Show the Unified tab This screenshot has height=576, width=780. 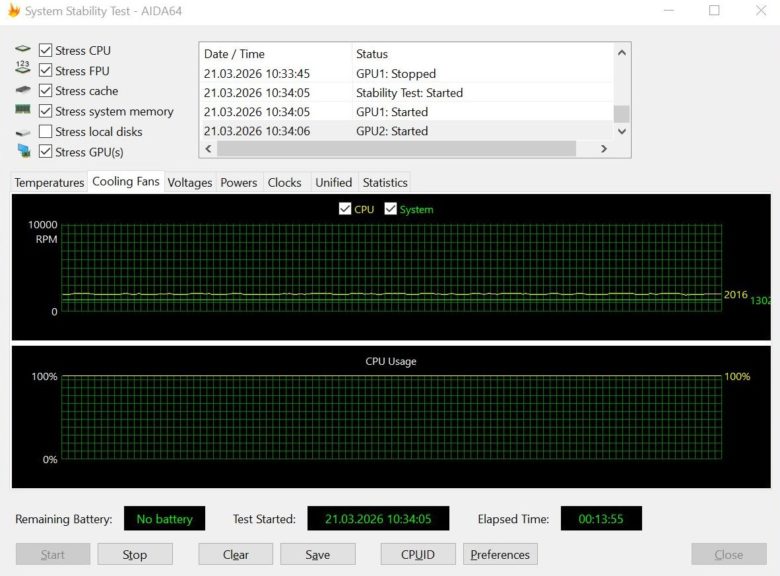333,183
